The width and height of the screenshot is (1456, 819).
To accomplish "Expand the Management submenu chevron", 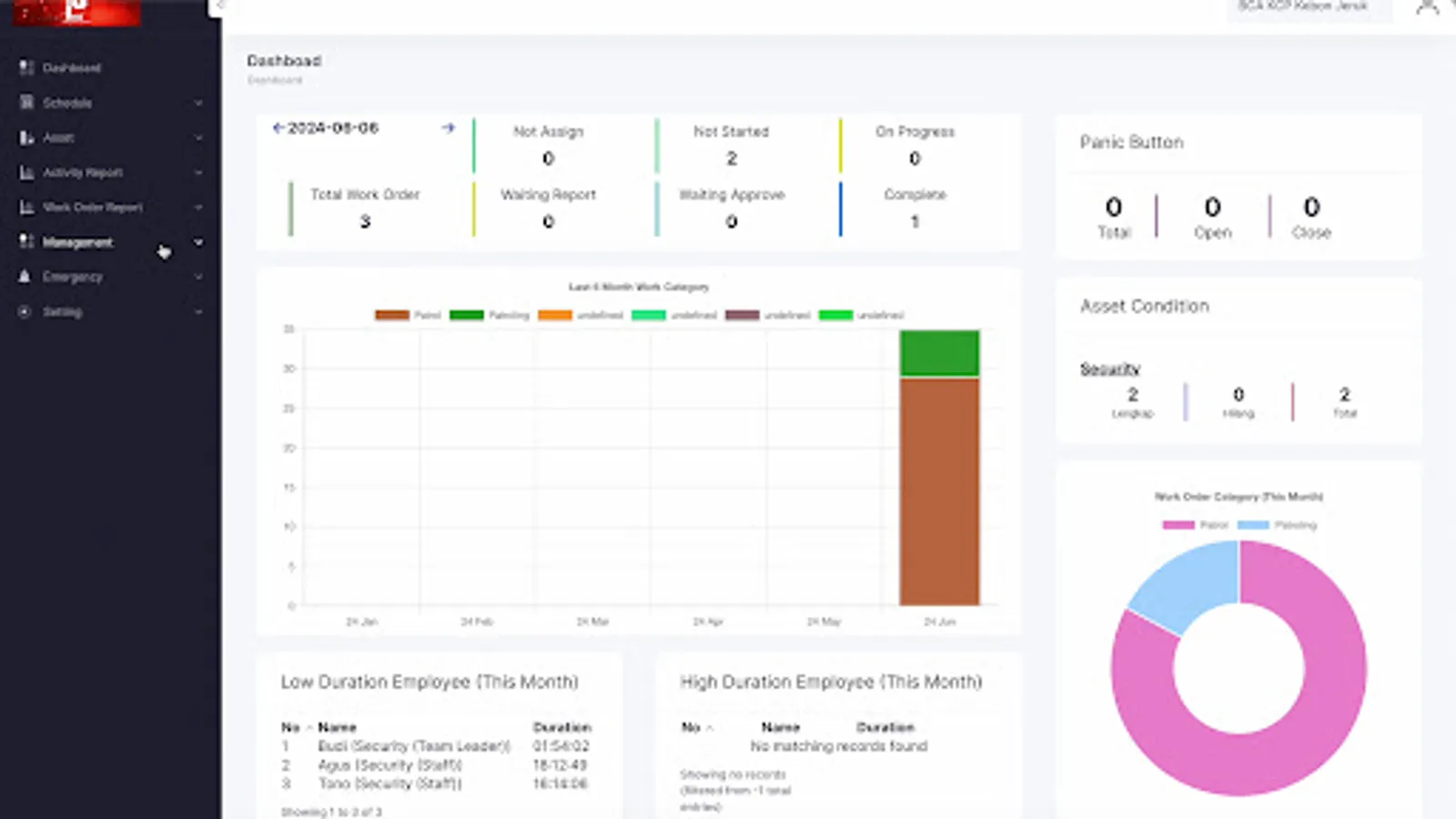I will tap(198, 242).
